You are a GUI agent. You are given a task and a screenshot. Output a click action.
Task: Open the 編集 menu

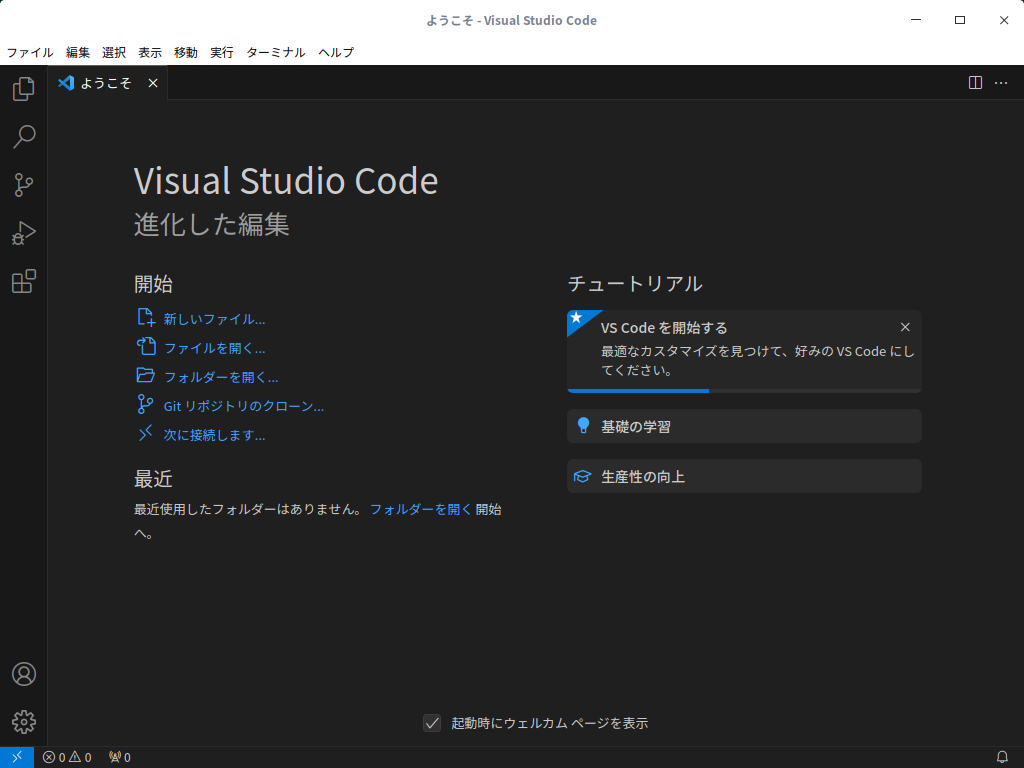[78, 52]
